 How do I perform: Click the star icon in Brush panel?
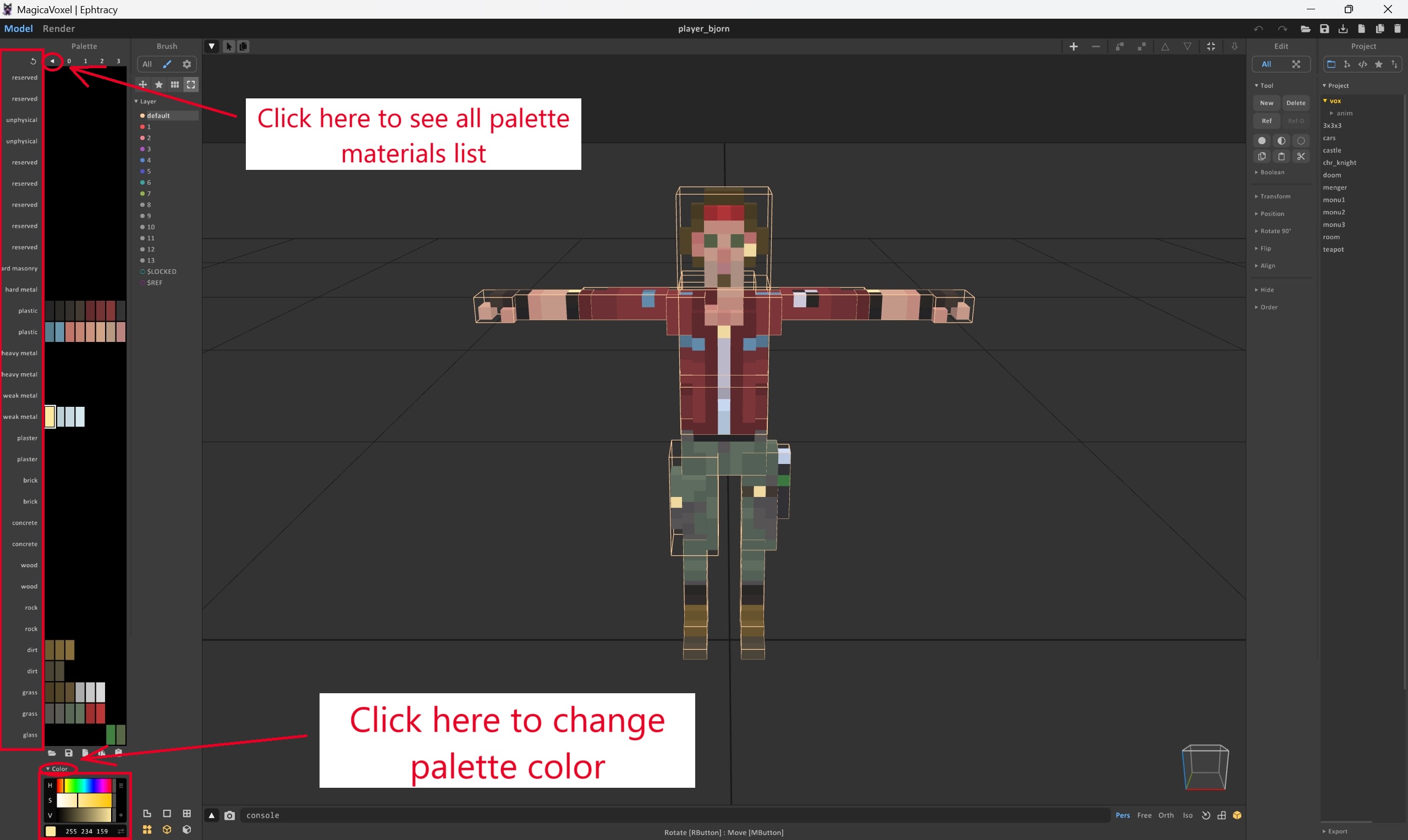[x=159, y=85]
